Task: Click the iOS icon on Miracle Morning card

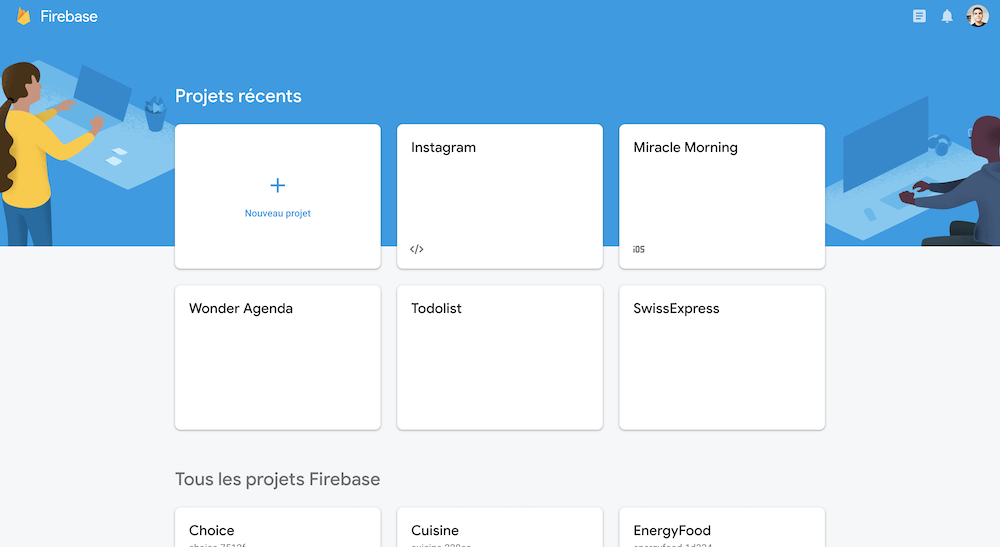Action: pos(638,249)
